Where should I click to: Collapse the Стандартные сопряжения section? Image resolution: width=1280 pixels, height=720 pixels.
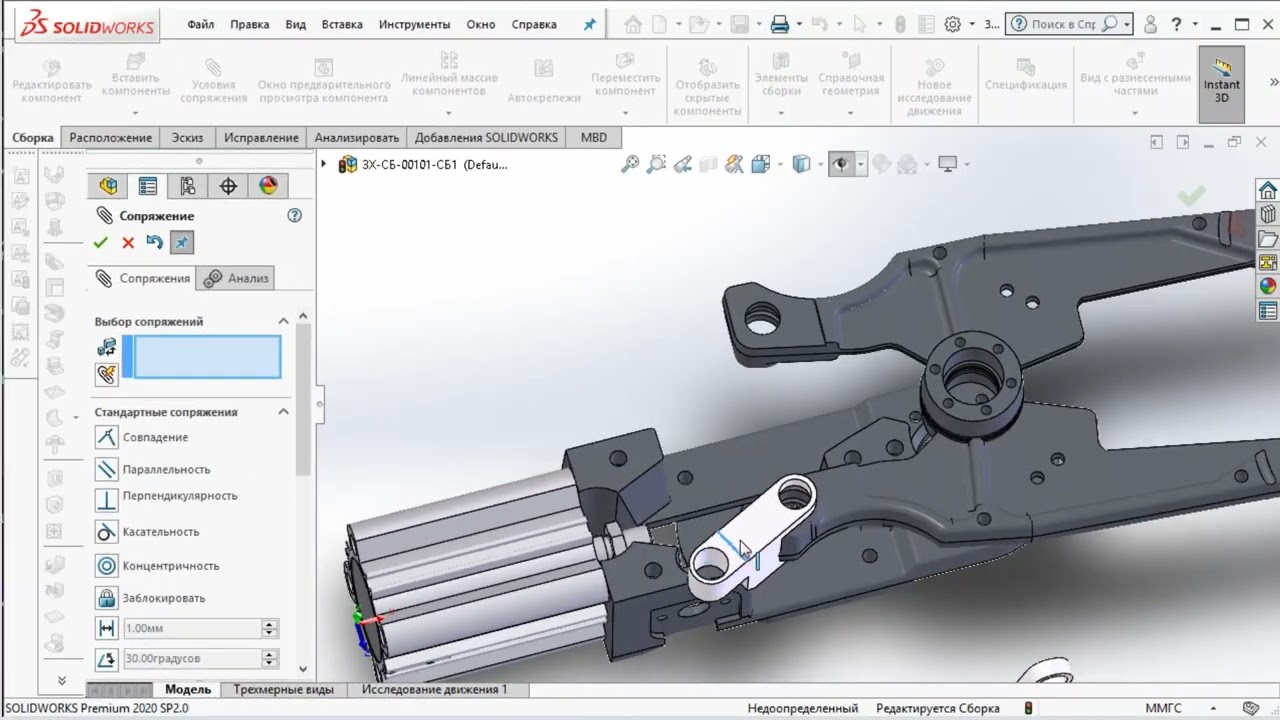283,411
